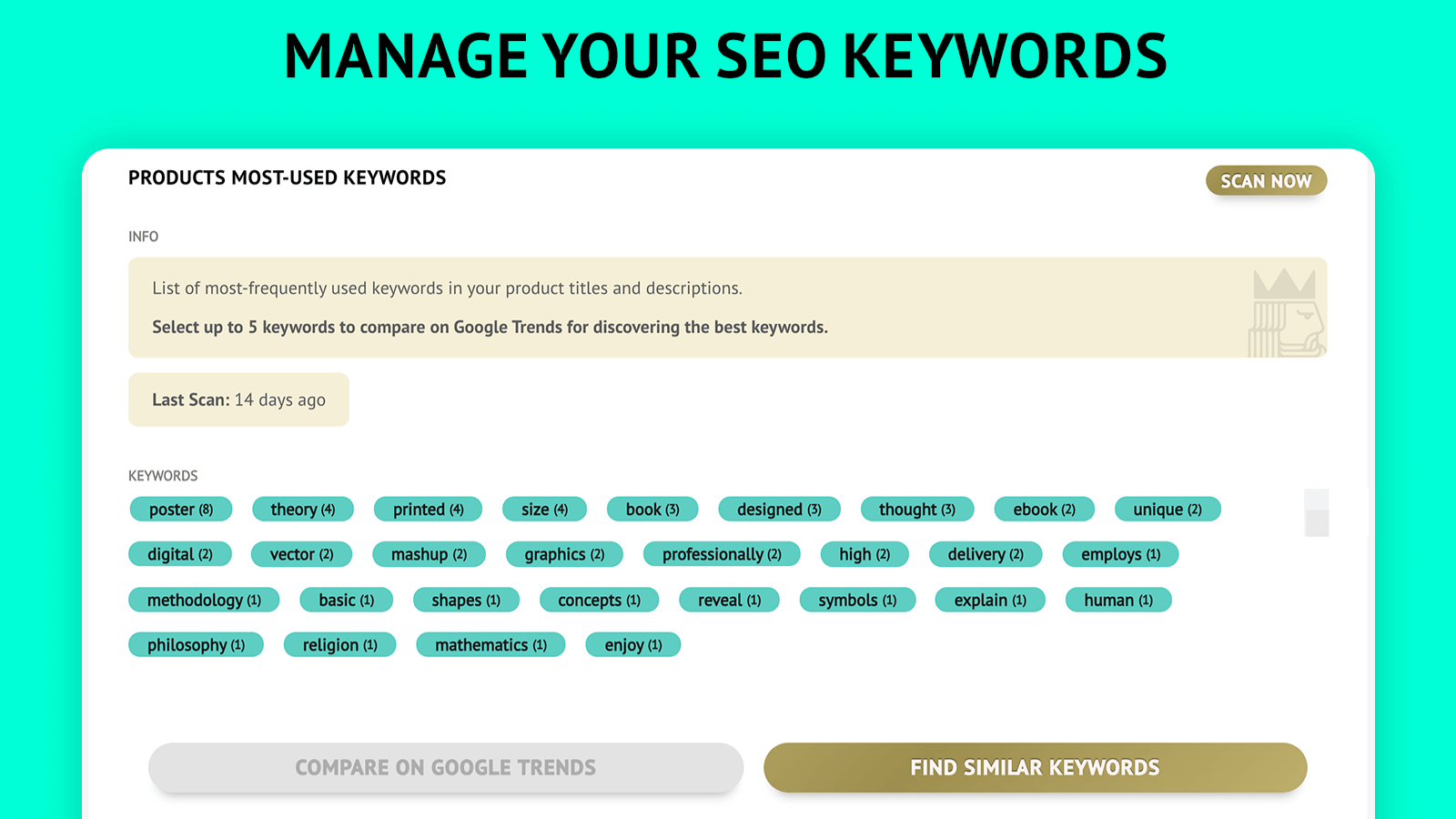This screenshot has width=1456, height=819.
Task: Select the 'delivery' keyword tag
Action: [x=985, y=554]
